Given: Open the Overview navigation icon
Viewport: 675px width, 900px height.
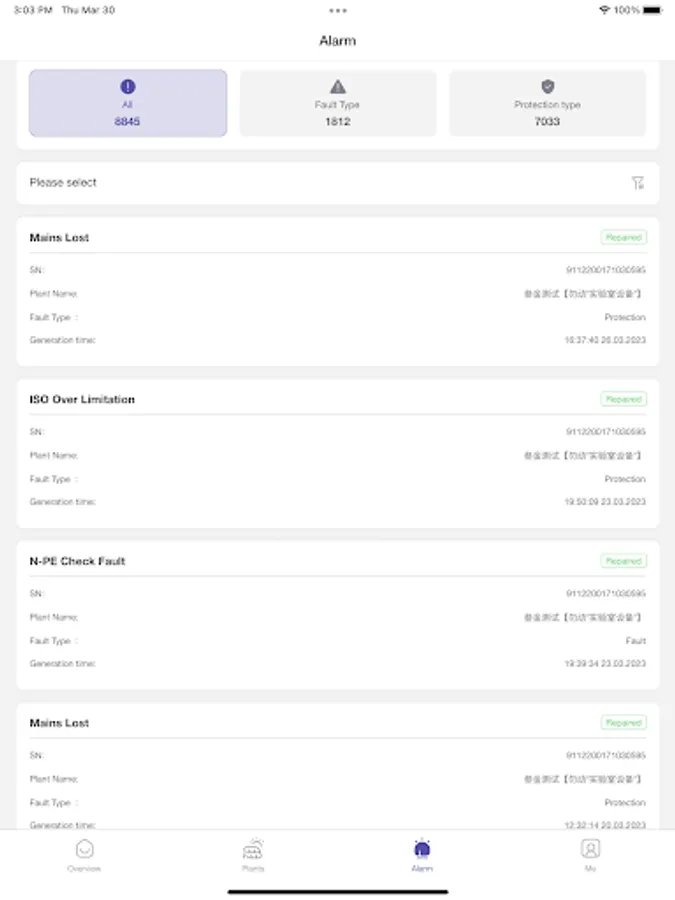Looking at the screenshot, I should click(85, 851).
